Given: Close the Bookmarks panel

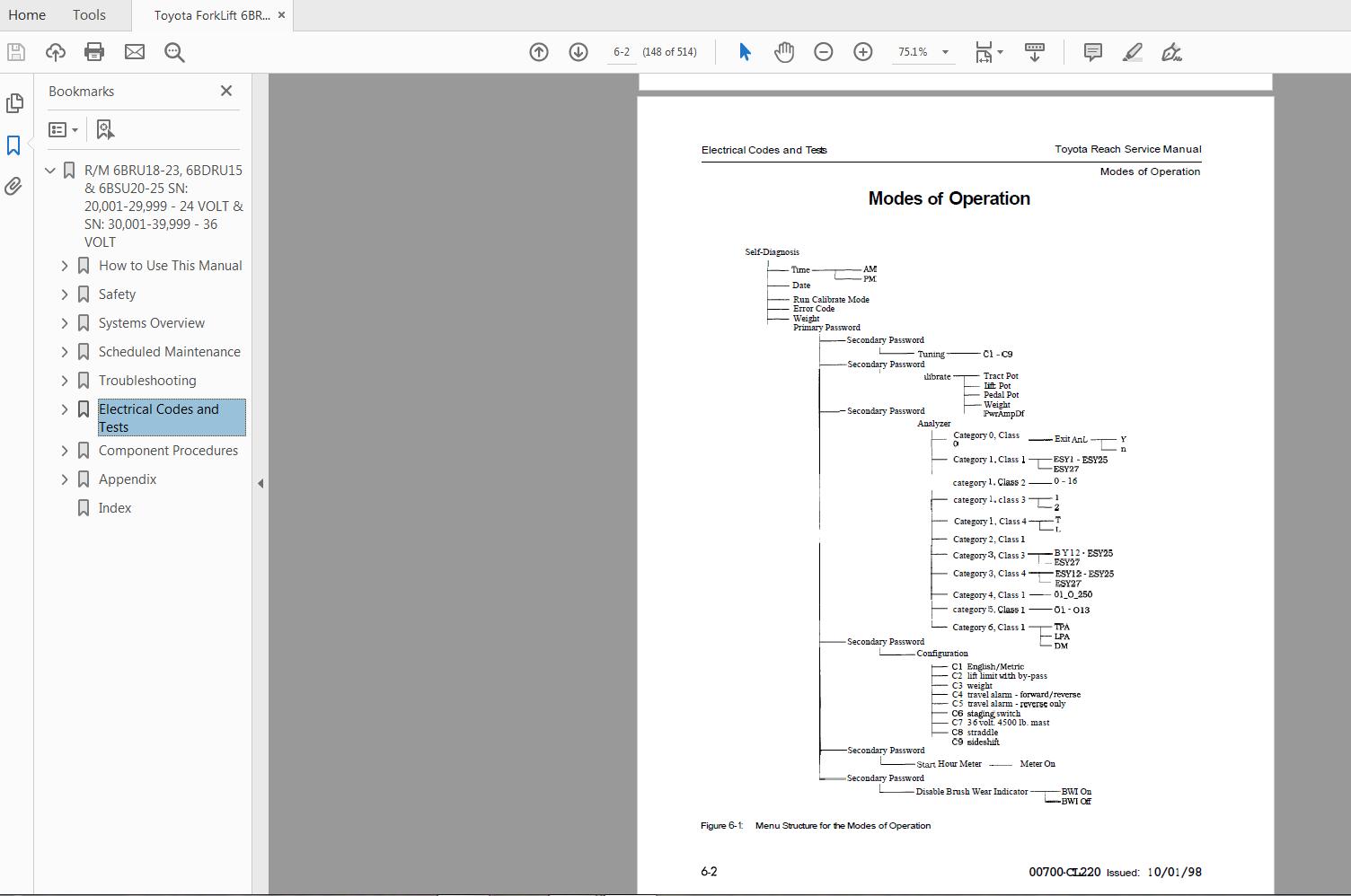Looking at the screenshot, I should pyautogui.click(x=225, y=91).
